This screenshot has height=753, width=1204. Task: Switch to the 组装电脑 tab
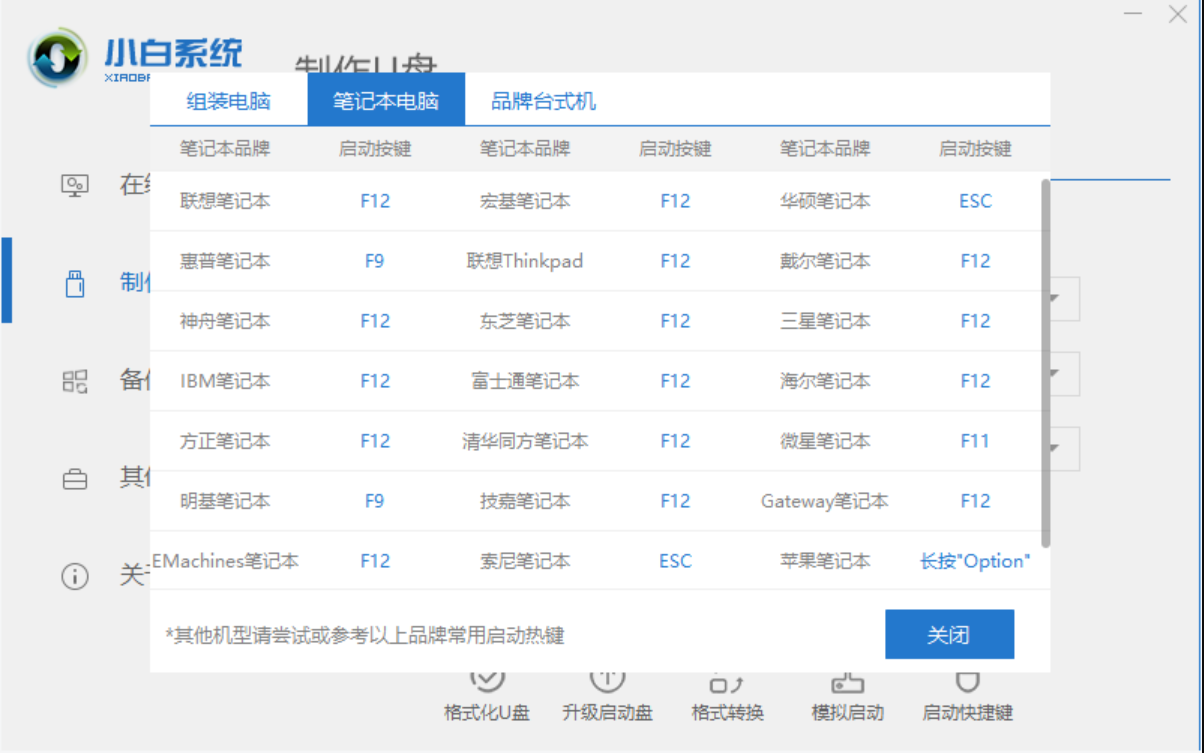pos(227,99)
